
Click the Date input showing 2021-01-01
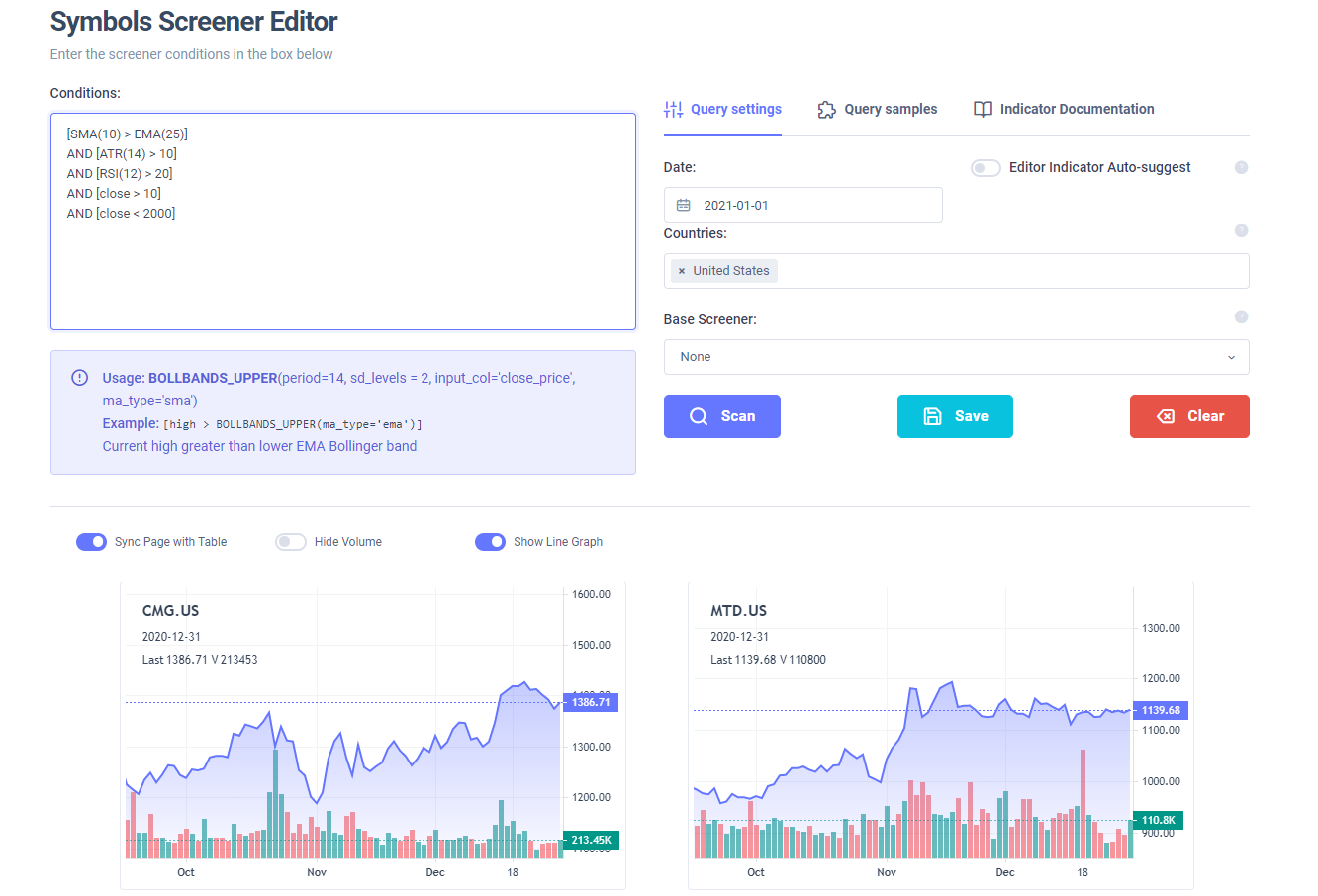coord(802,205)
